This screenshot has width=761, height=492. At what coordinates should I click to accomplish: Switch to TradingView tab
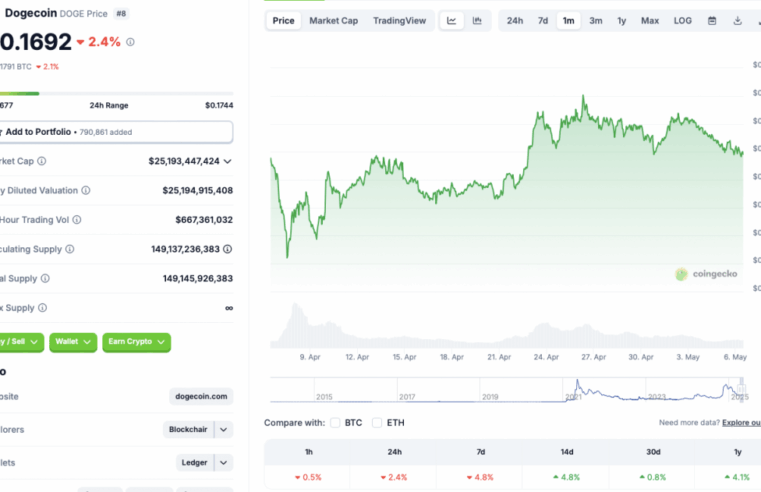(399, 20)
